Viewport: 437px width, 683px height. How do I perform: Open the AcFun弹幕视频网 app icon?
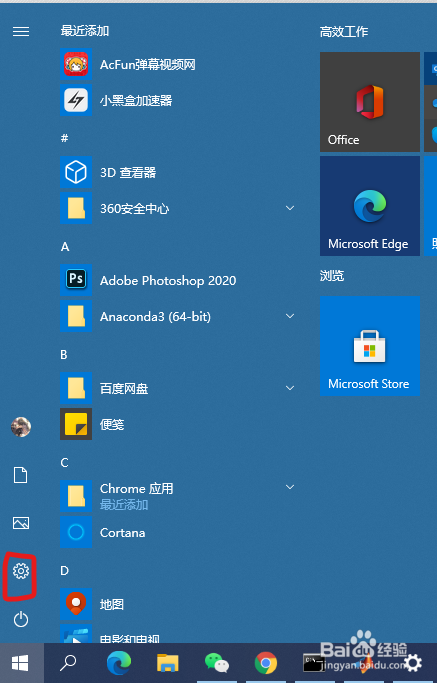[x=76, y=64]
